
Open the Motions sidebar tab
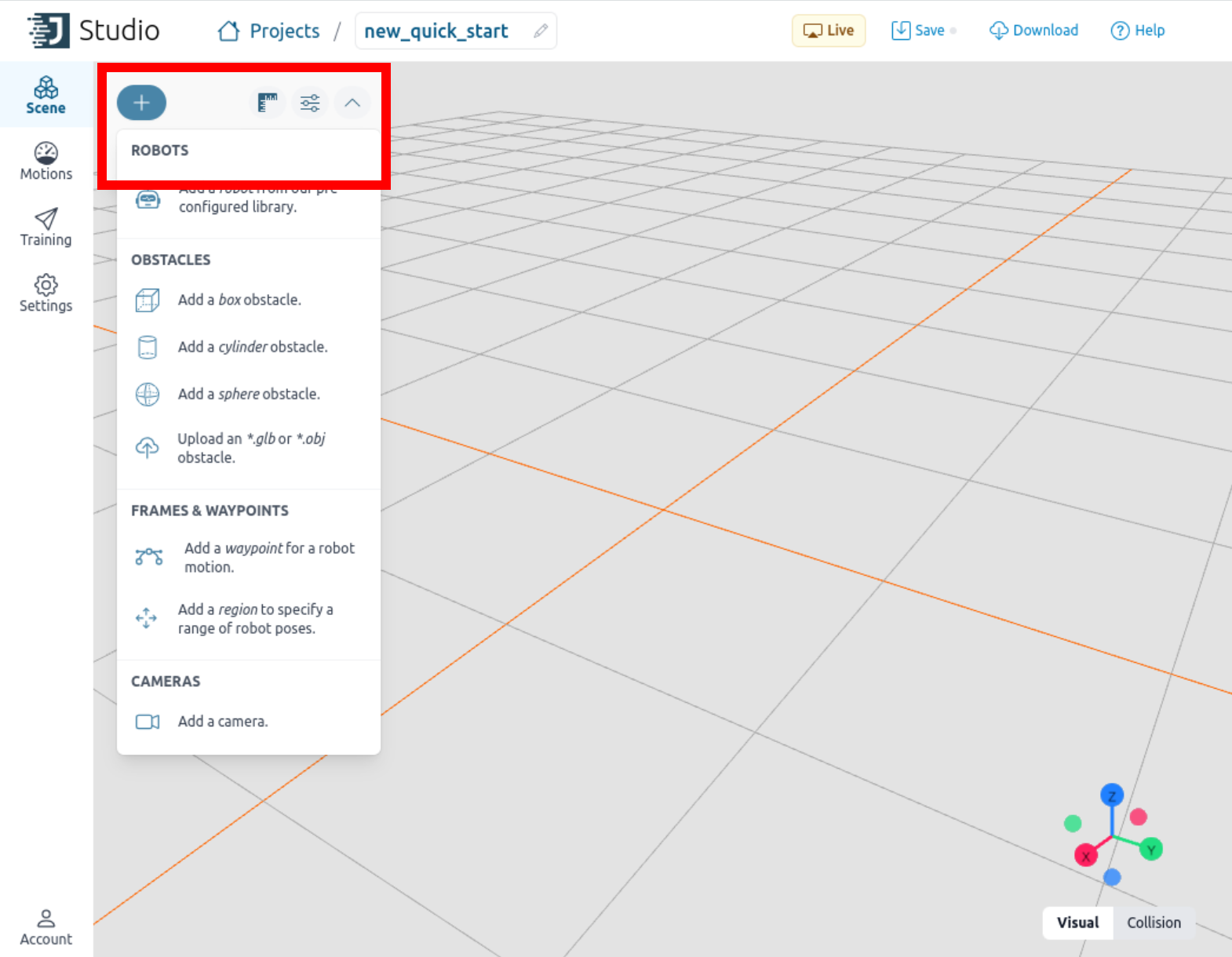46,161
